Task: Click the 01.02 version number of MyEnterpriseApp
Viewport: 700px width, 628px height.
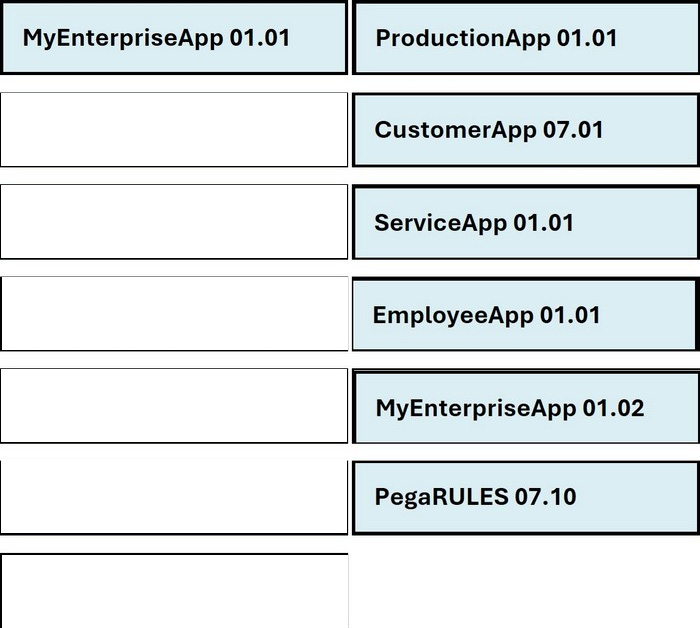Action: point(613,408)
